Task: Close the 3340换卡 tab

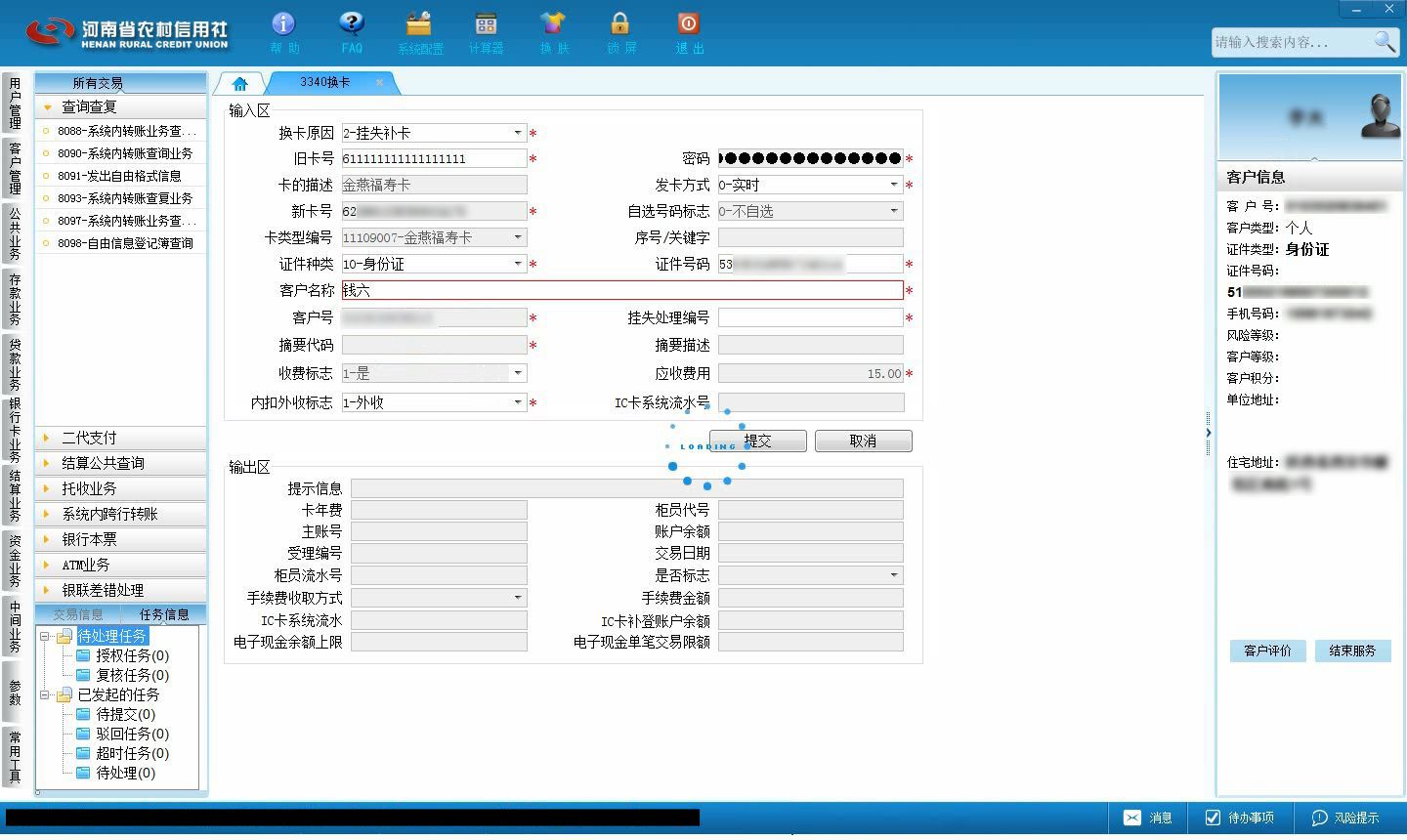Action: pos(380,82)
